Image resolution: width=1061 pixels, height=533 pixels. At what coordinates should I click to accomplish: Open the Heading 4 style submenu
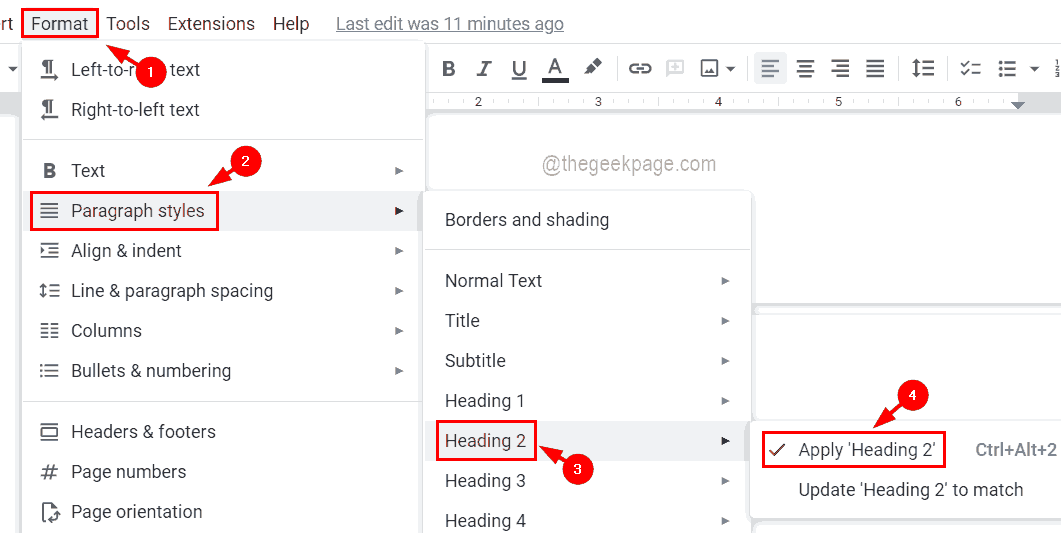click(587, 521)
